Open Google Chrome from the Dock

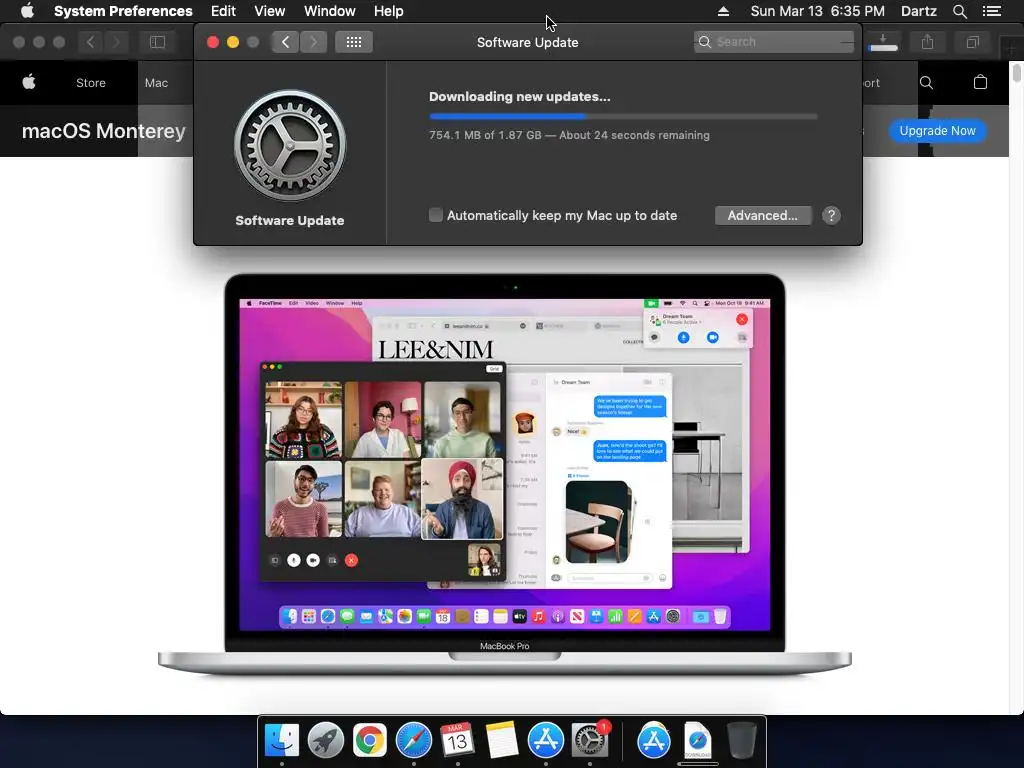click(370, 741)
